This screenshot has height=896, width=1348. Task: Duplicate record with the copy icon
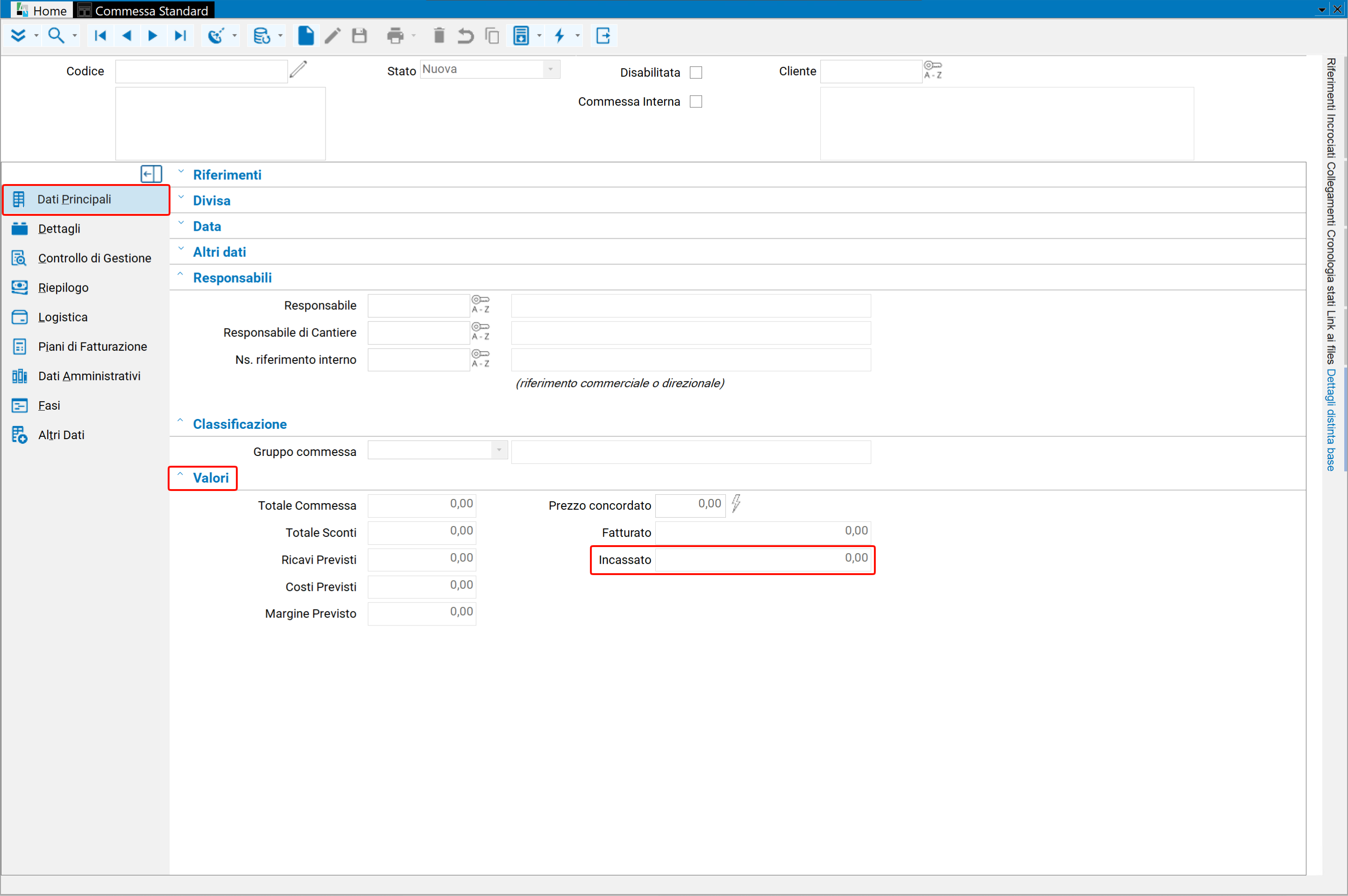click(x=492, y=36)
